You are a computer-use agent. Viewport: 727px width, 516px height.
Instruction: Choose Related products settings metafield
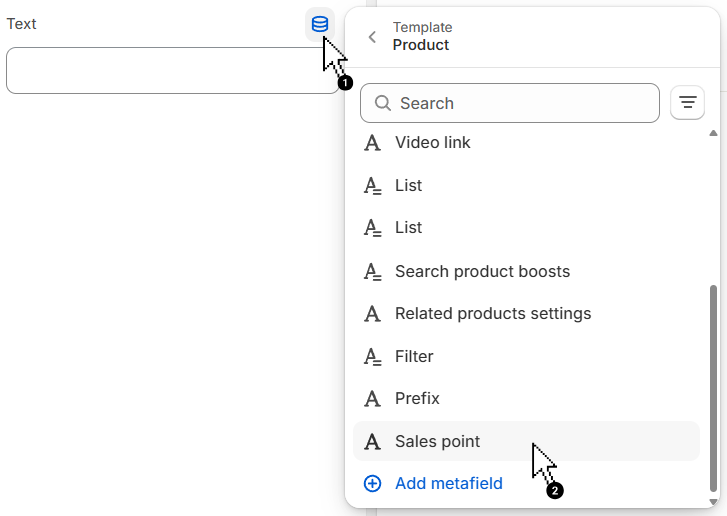coord(493,314)
